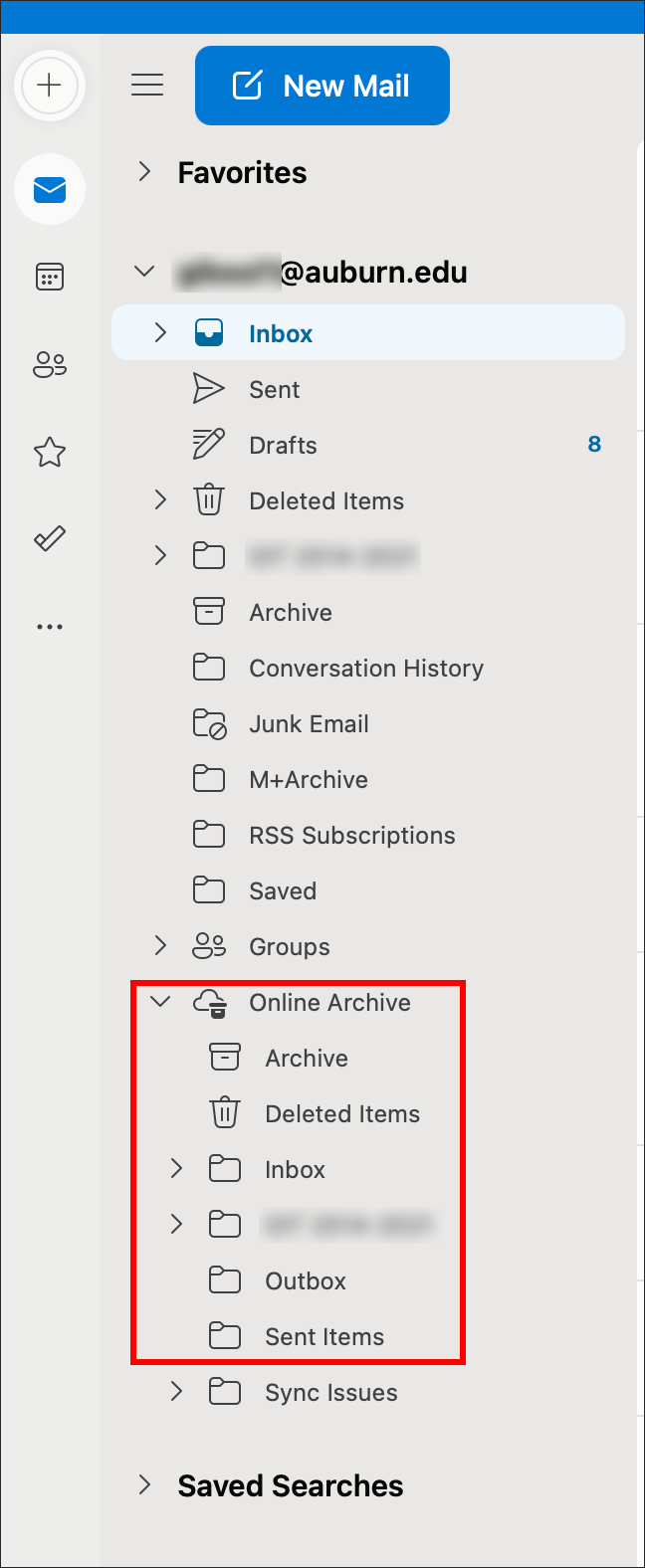Open the RSS Subscriptions folder
Viewport: 645px width, 1568px height.
(x=352, y=836)
